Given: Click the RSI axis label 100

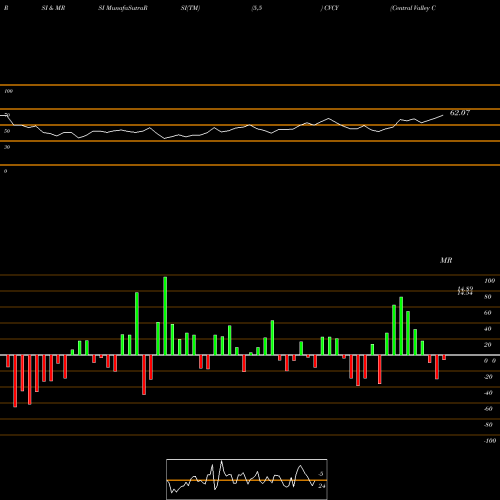Looking at the screenshot, I should [8, 91].
